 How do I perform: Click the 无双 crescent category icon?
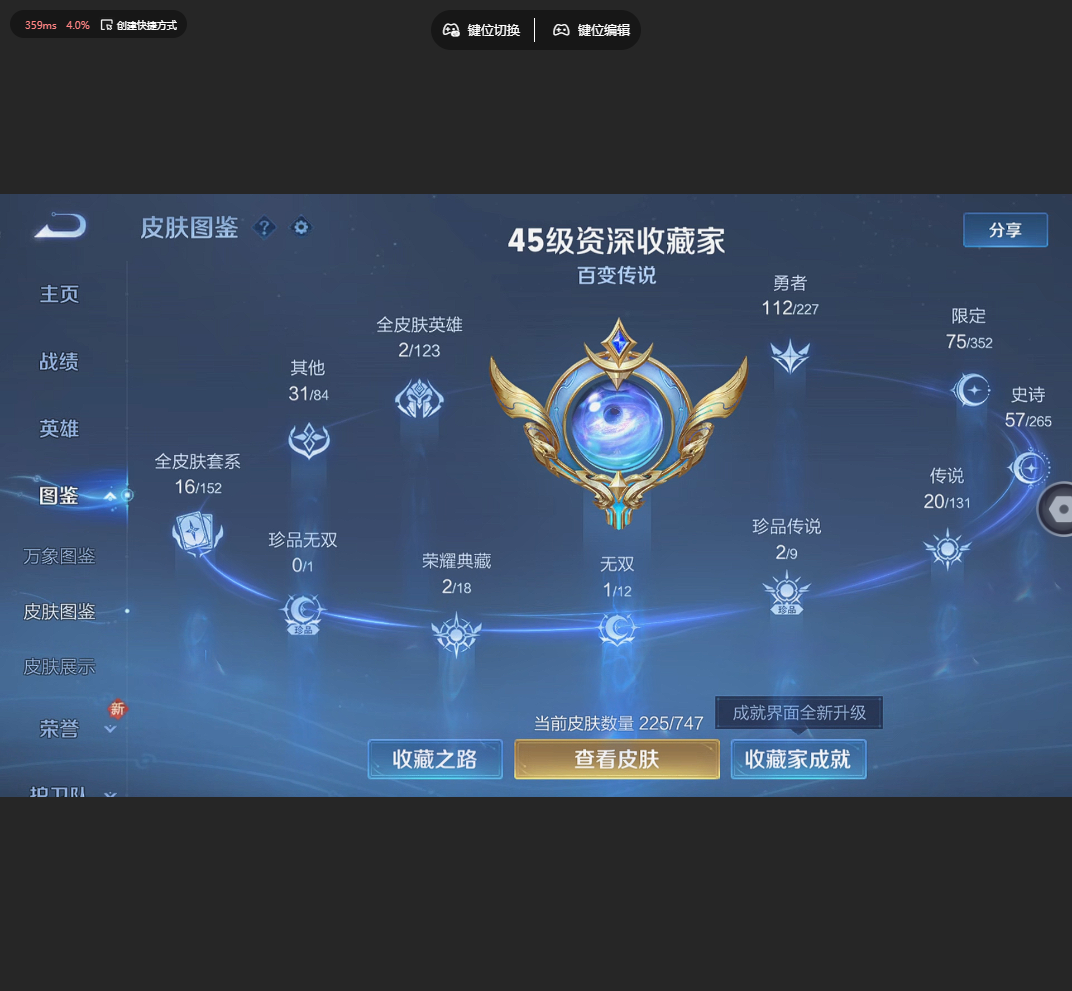tap(617, 629)
